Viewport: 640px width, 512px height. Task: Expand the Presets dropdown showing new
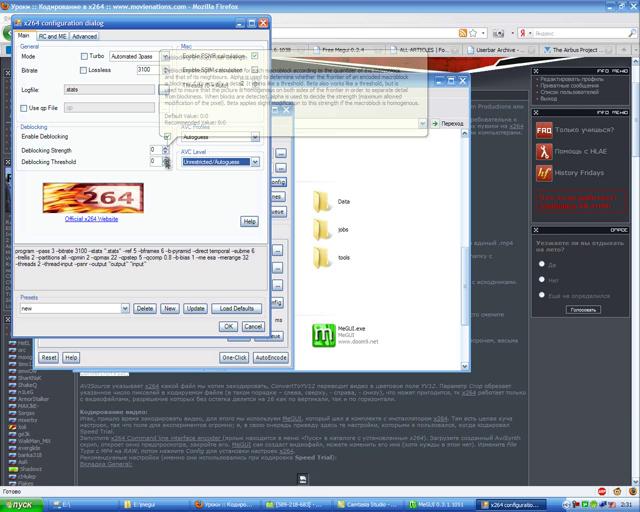[x=125, y=309]
